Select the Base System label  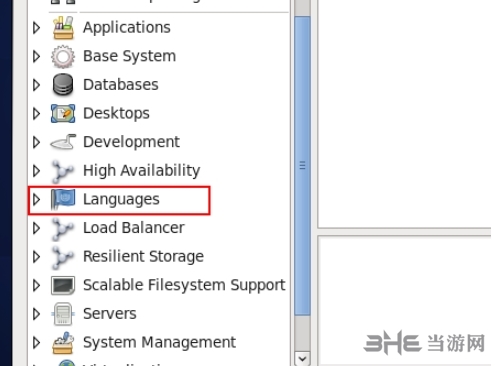pos(129,56)
